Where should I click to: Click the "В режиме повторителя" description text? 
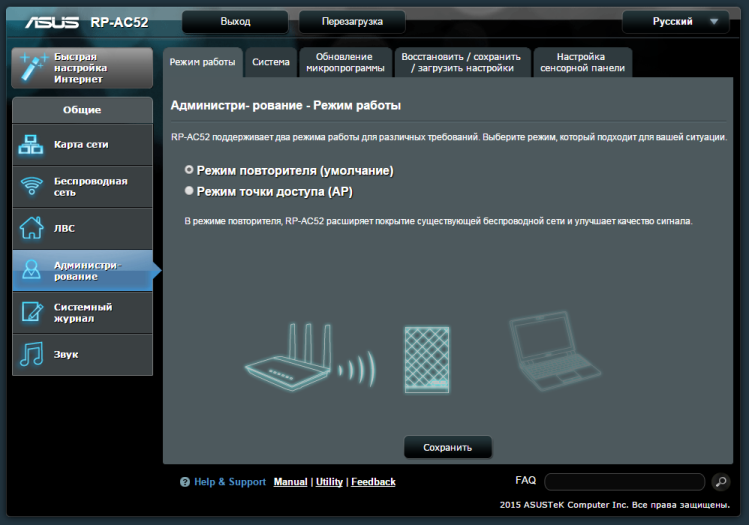(x=438, y=221)
